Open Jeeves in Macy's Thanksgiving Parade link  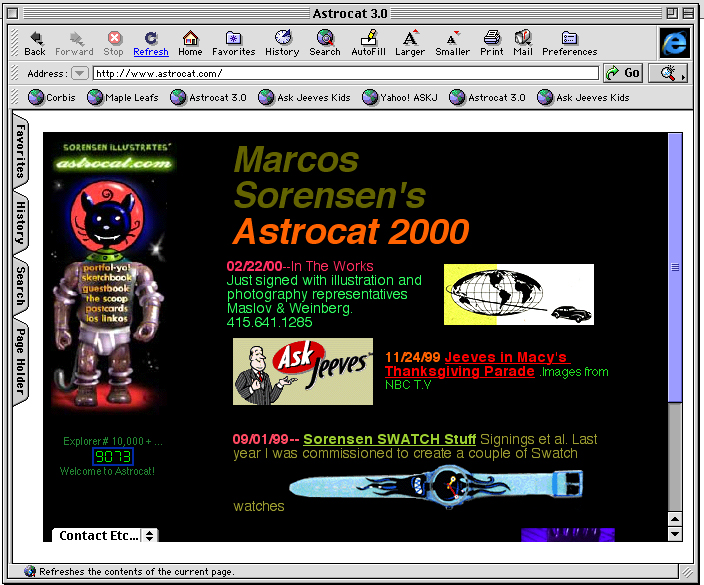[x=478, y=364]
